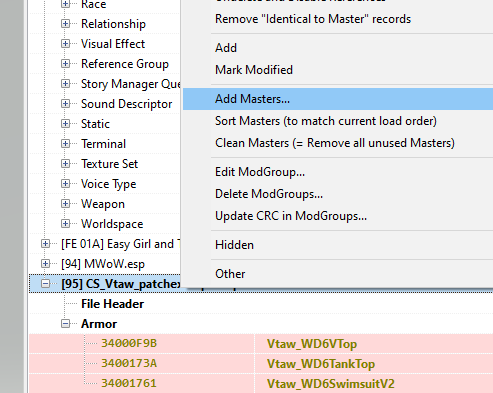Select the Sound Descriptor label
The width and height of the screenshot is (493, 393).
pos(127,104)
